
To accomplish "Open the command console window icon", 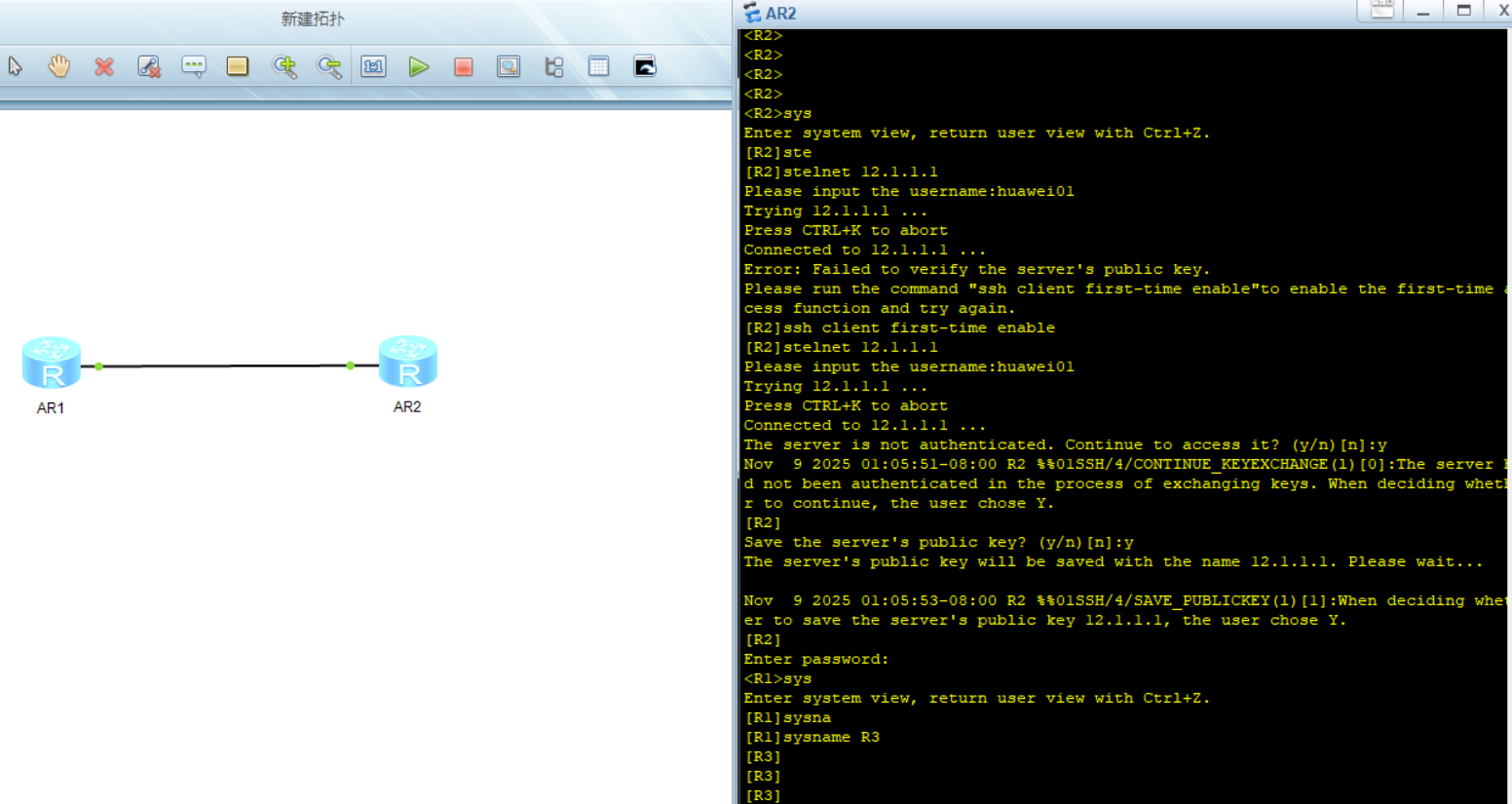I will pyautogui.click(x=645, y=66).
